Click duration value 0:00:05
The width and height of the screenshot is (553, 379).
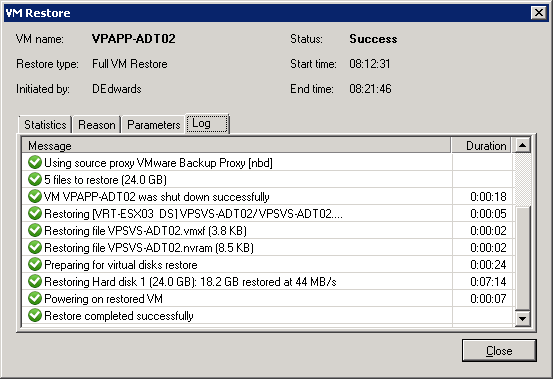[488, 214]
